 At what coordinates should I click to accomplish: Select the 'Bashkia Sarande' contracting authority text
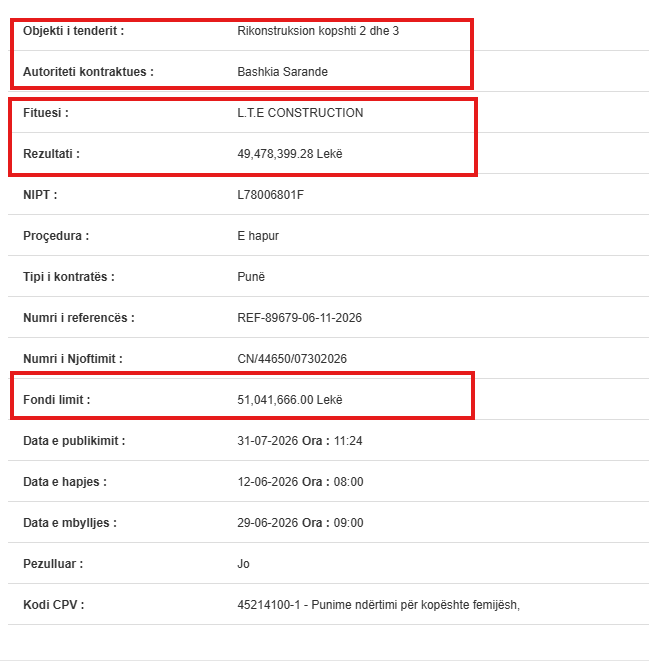coord(282,72)
